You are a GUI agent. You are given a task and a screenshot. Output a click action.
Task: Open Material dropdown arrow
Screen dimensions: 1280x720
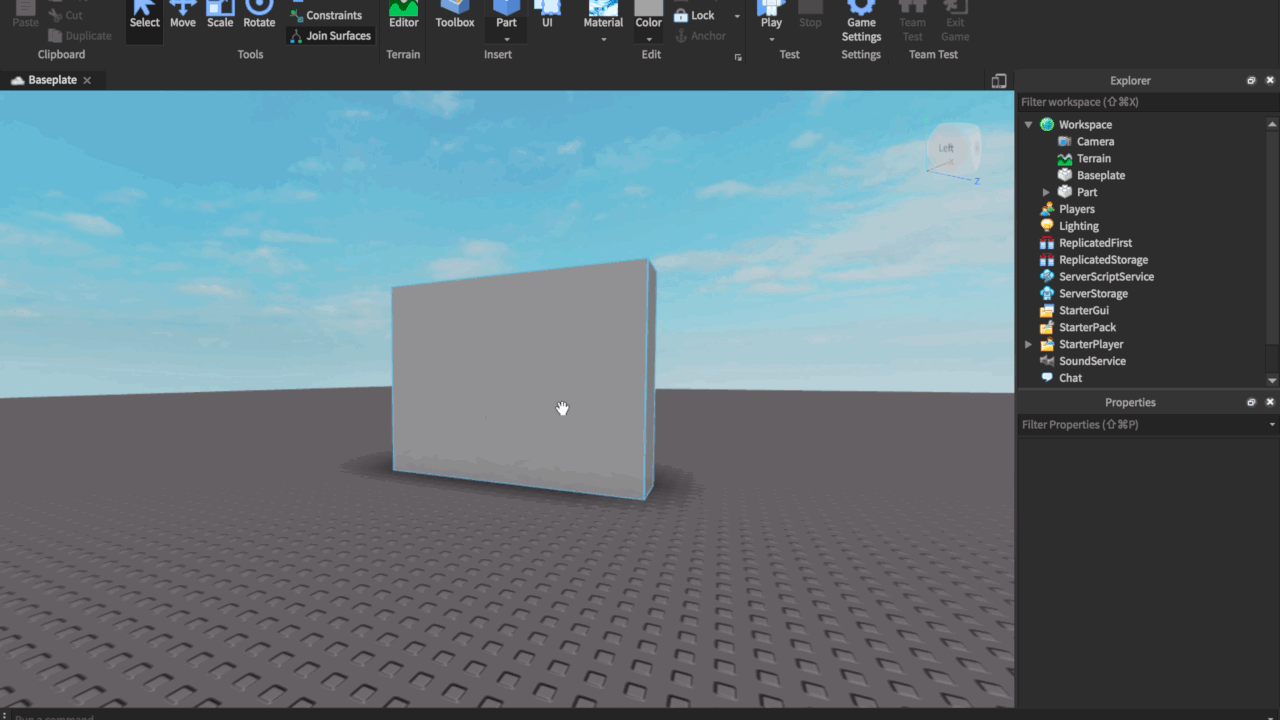604,39
